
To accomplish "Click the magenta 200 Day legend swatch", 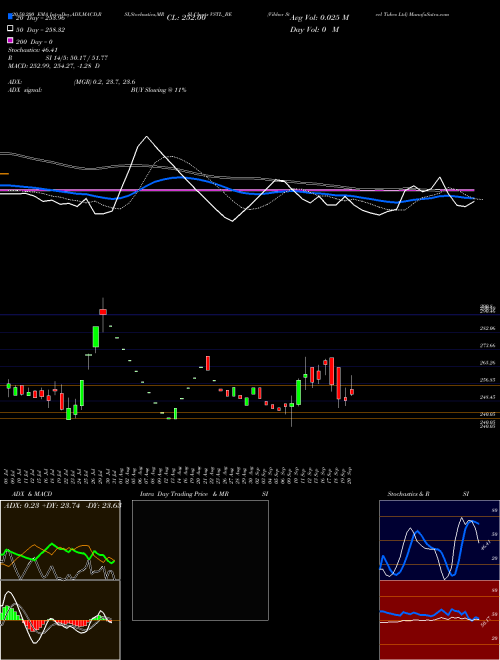I will click(10, 41).
